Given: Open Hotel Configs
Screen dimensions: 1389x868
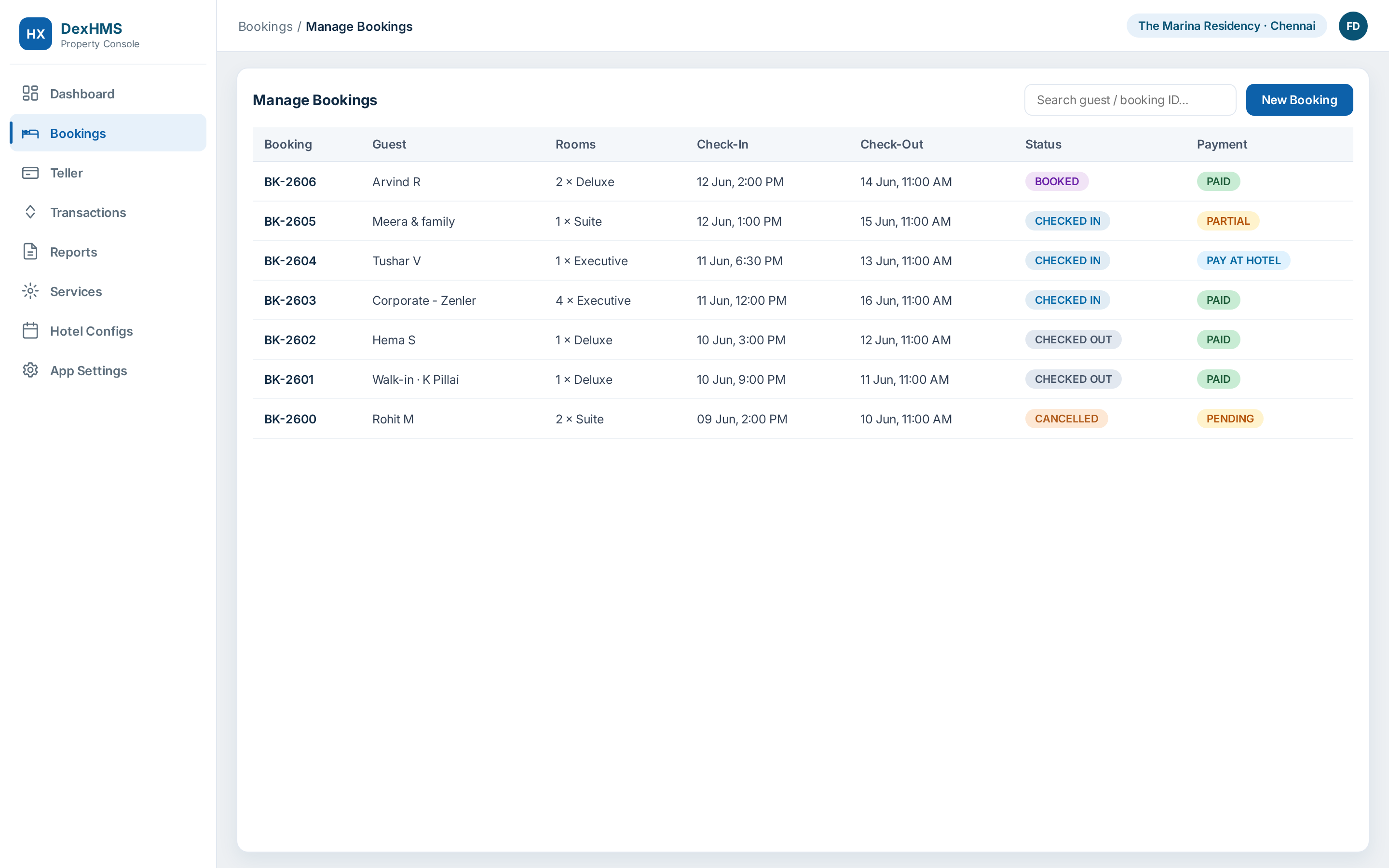Looking at the screenshot, I should click(x=108, y=331).
